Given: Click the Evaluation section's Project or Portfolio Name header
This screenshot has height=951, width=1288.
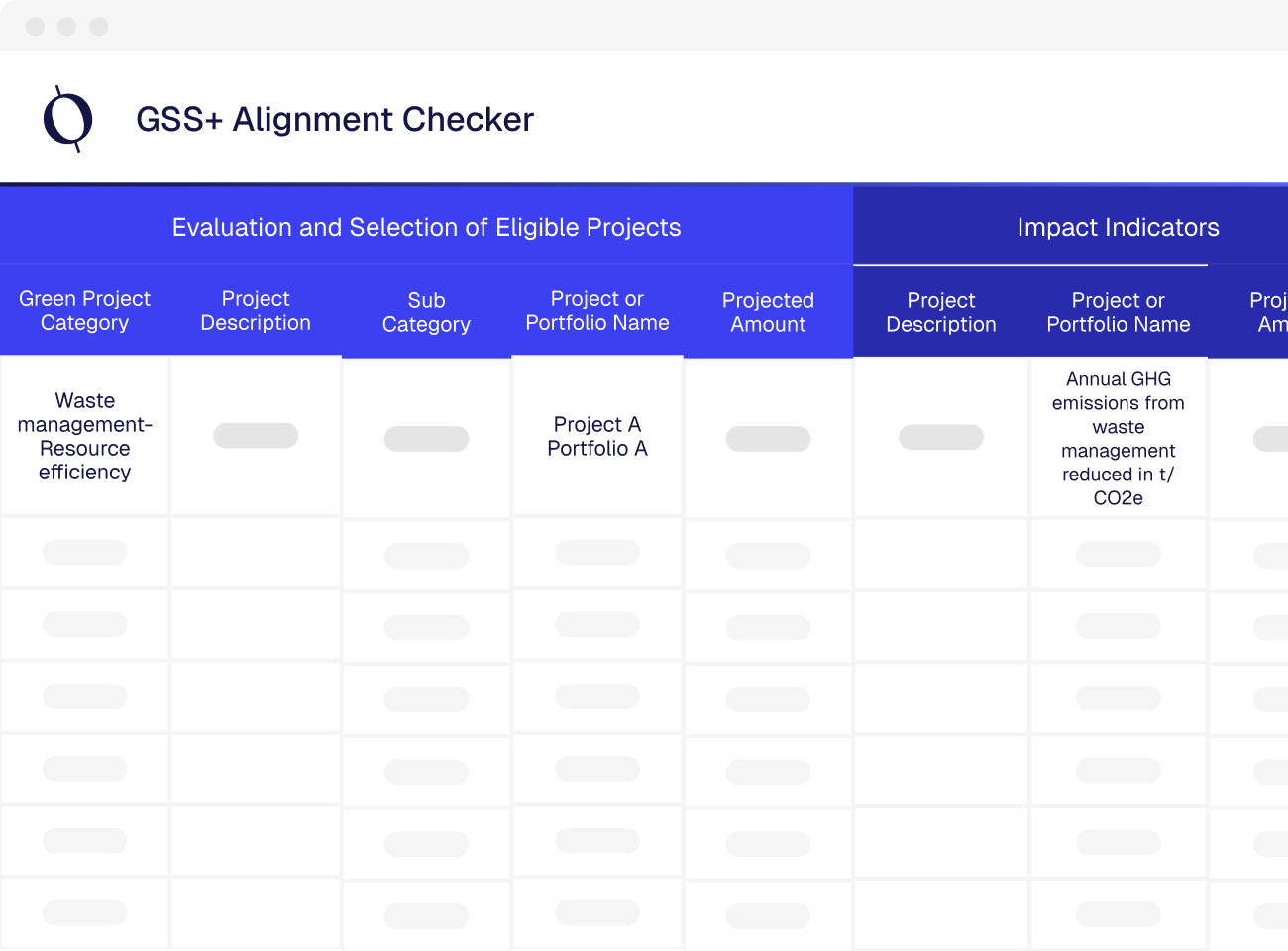Looking at the screenshot, I should coord(597,311).
